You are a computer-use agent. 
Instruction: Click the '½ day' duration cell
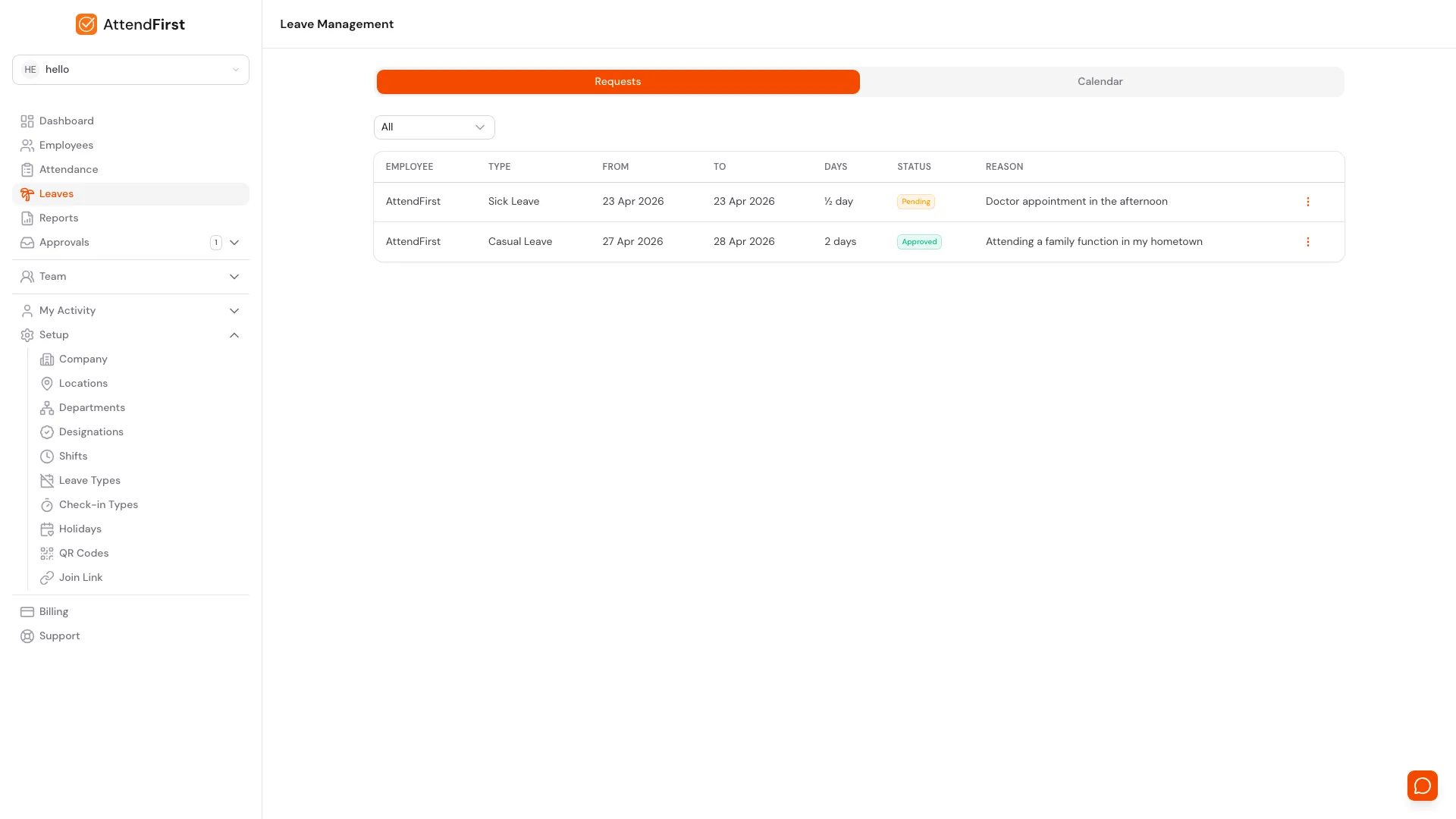(x=839, y=202)
